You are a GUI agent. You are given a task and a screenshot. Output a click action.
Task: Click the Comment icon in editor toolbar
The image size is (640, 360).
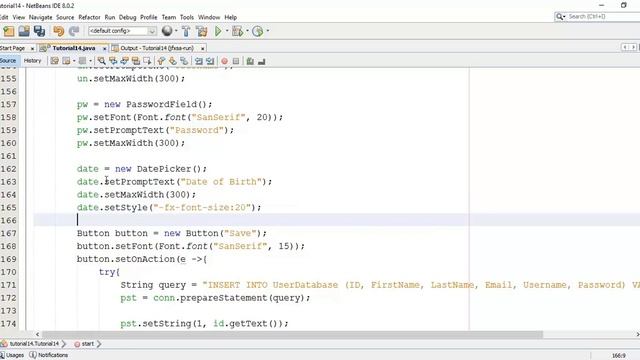coord(250,61)
